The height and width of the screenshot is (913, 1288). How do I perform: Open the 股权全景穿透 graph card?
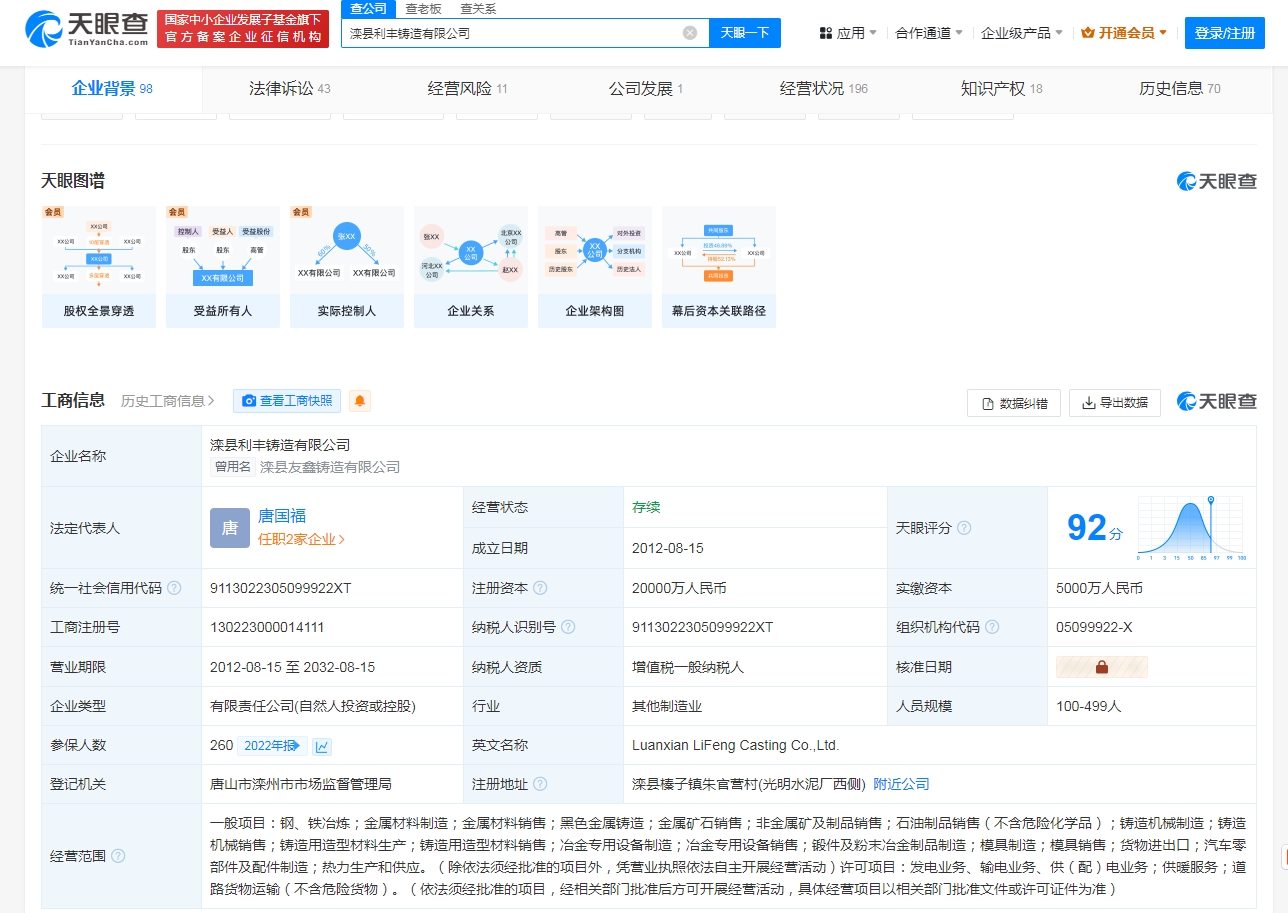[99, 267]
